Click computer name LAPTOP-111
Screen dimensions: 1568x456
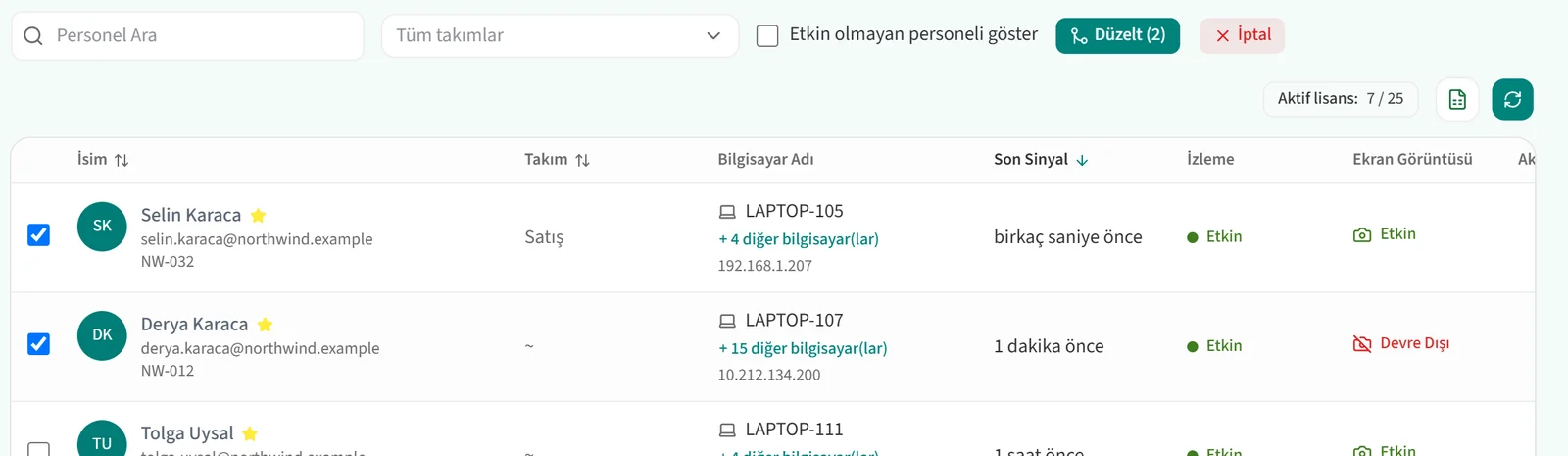794,429
